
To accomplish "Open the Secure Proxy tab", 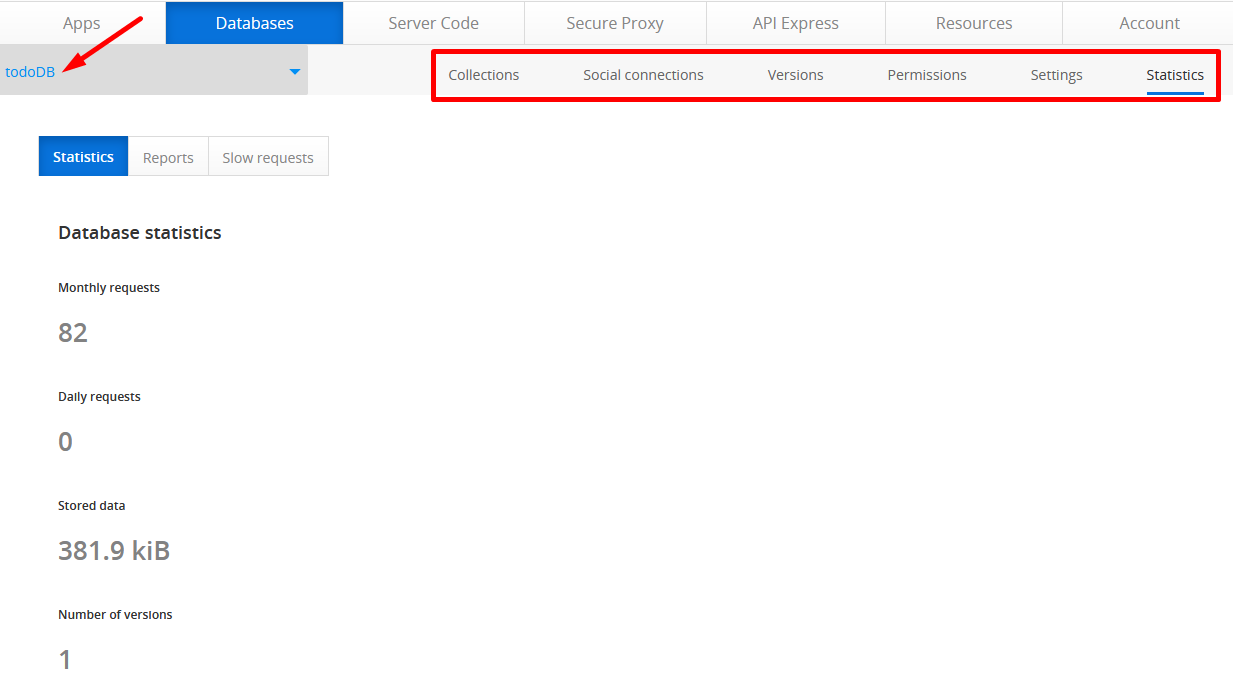I will (x=615, y=23).
